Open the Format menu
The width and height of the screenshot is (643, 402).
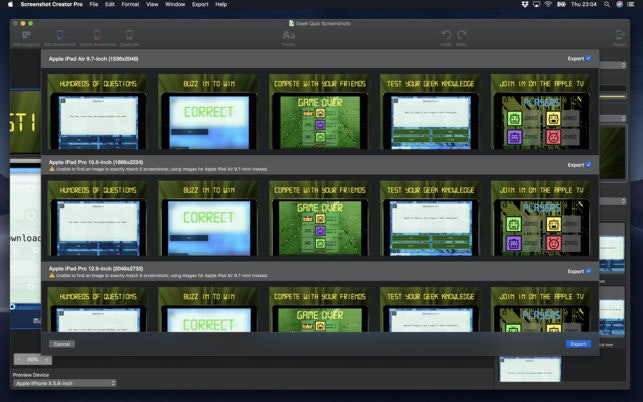130,4
